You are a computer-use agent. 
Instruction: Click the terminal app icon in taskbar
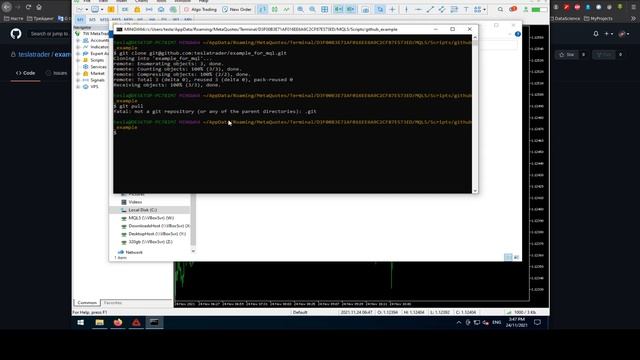click(154, 322)
